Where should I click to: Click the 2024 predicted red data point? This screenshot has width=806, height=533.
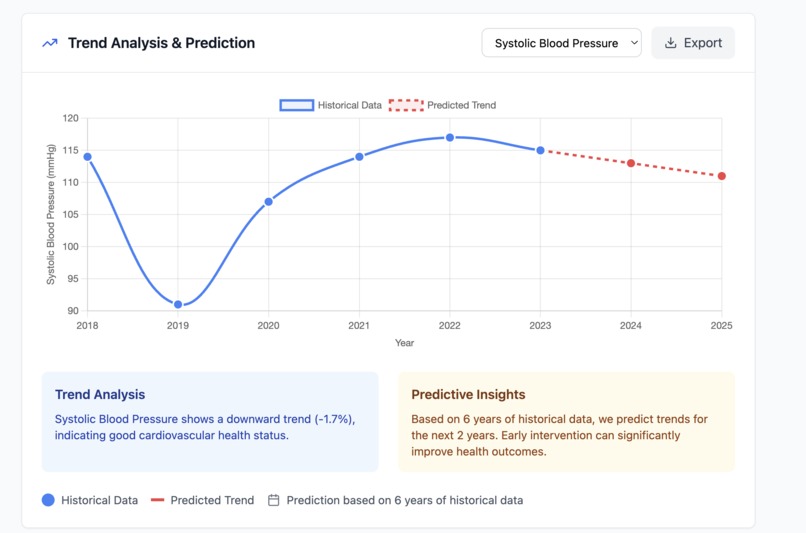pos(631,163)
